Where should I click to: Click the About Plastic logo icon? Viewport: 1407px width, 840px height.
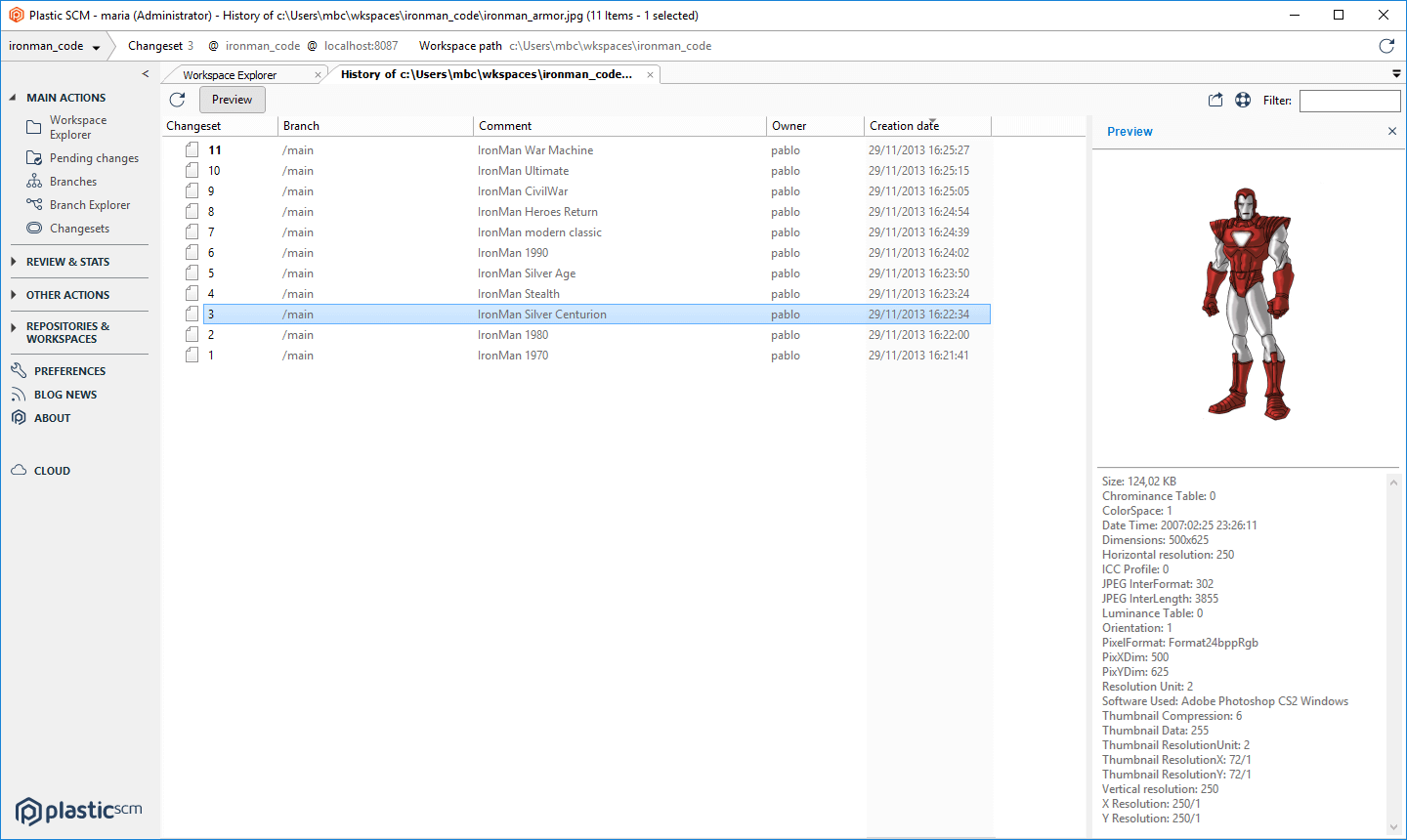click(19, 418)
